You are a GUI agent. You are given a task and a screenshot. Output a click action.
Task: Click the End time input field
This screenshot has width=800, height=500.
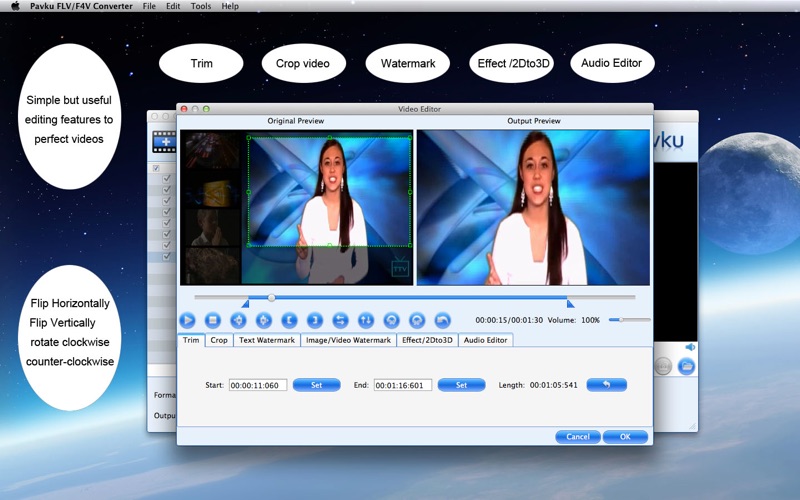(403, 385)
